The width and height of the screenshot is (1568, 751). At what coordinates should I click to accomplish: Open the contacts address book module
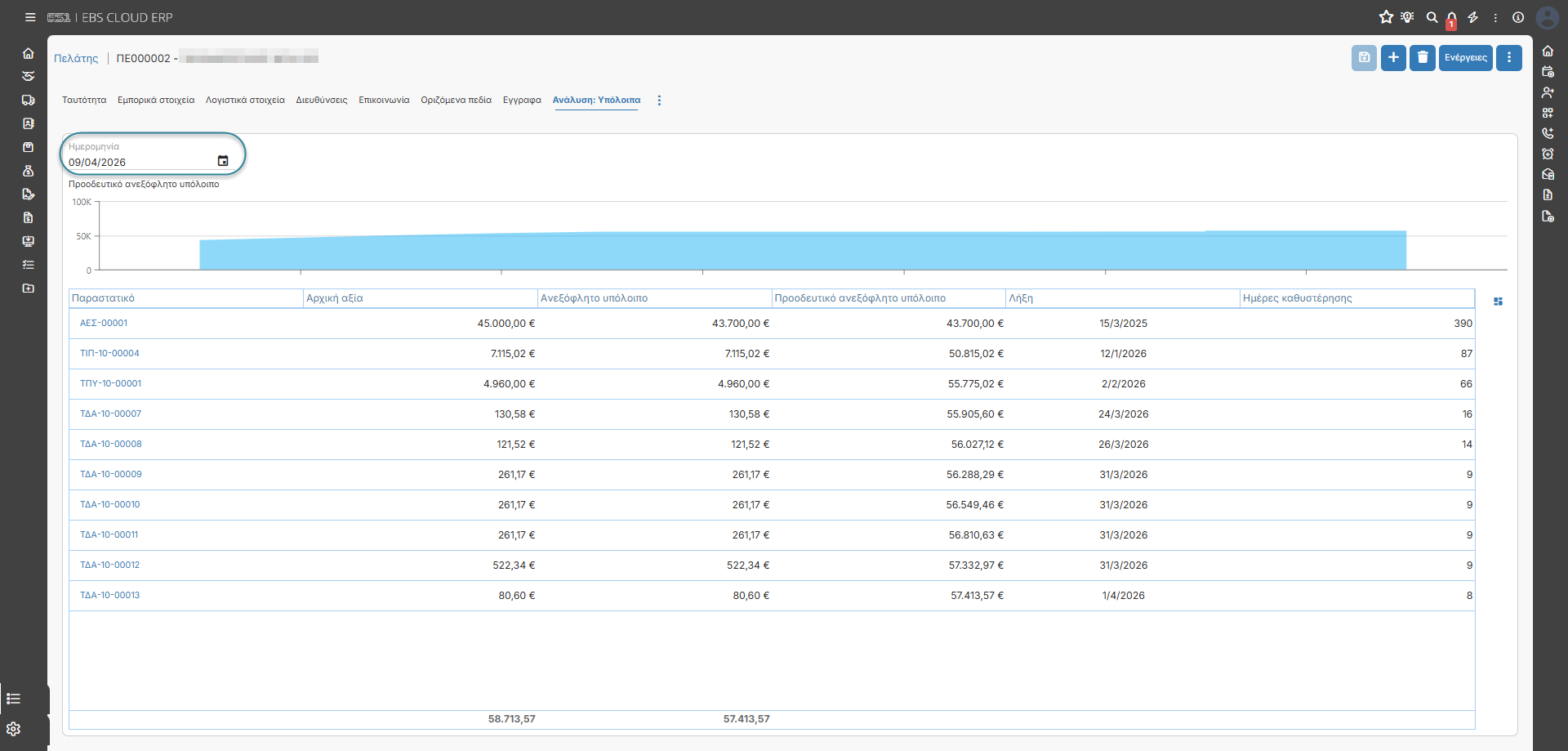tap(29, 123)
